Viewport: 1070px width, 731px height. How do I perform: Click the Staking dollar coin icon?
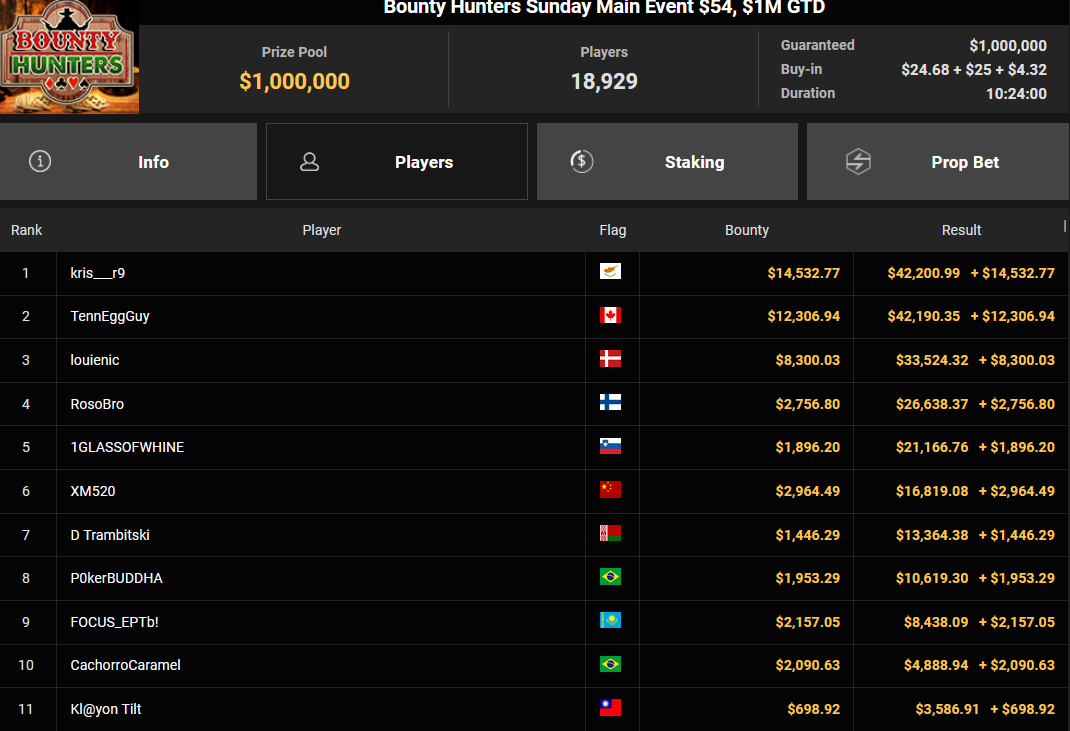click(581, 161)
